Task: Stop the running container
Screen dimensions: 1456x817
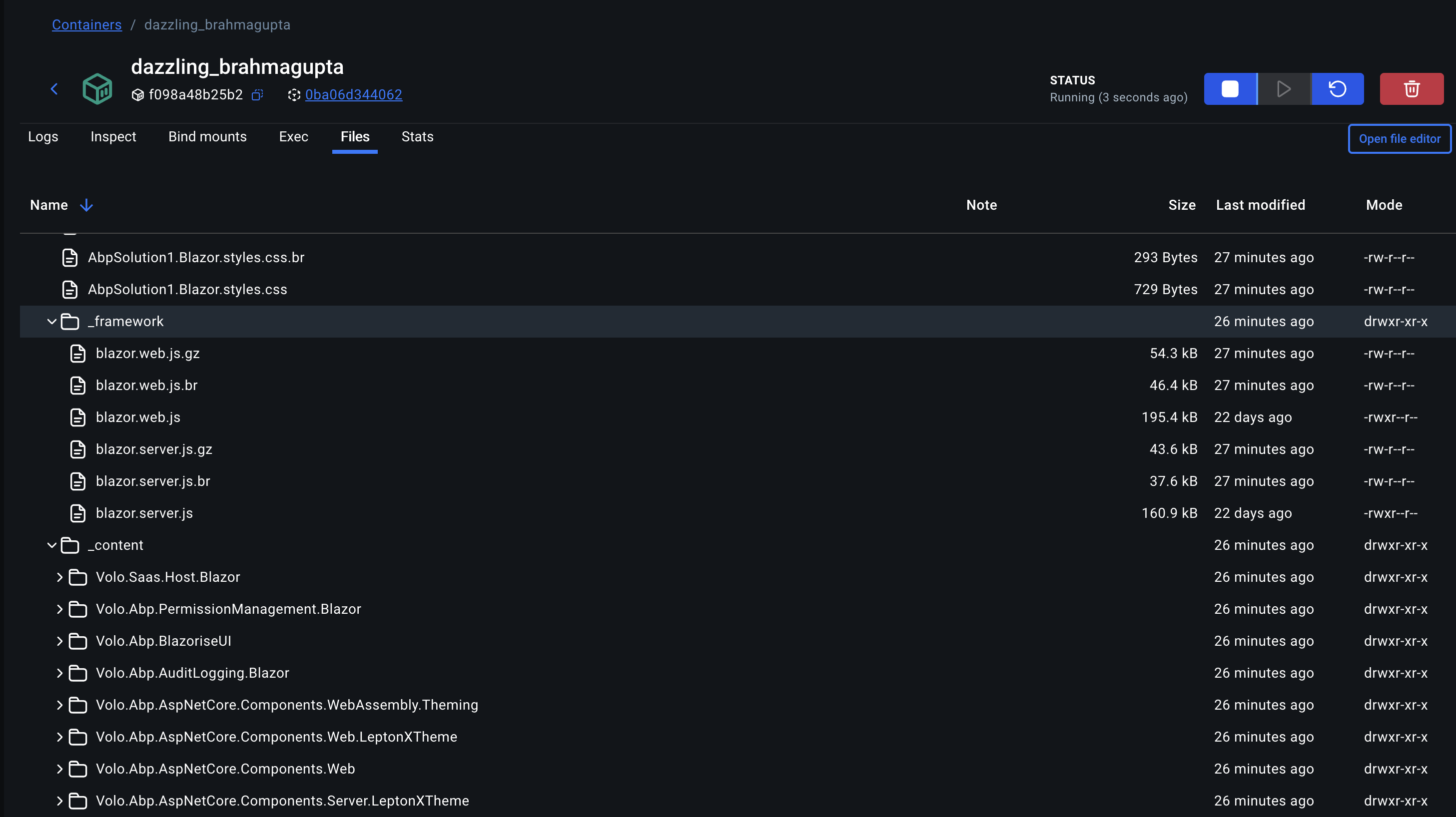Action: pyautogui.click(x=1230, y=89)
